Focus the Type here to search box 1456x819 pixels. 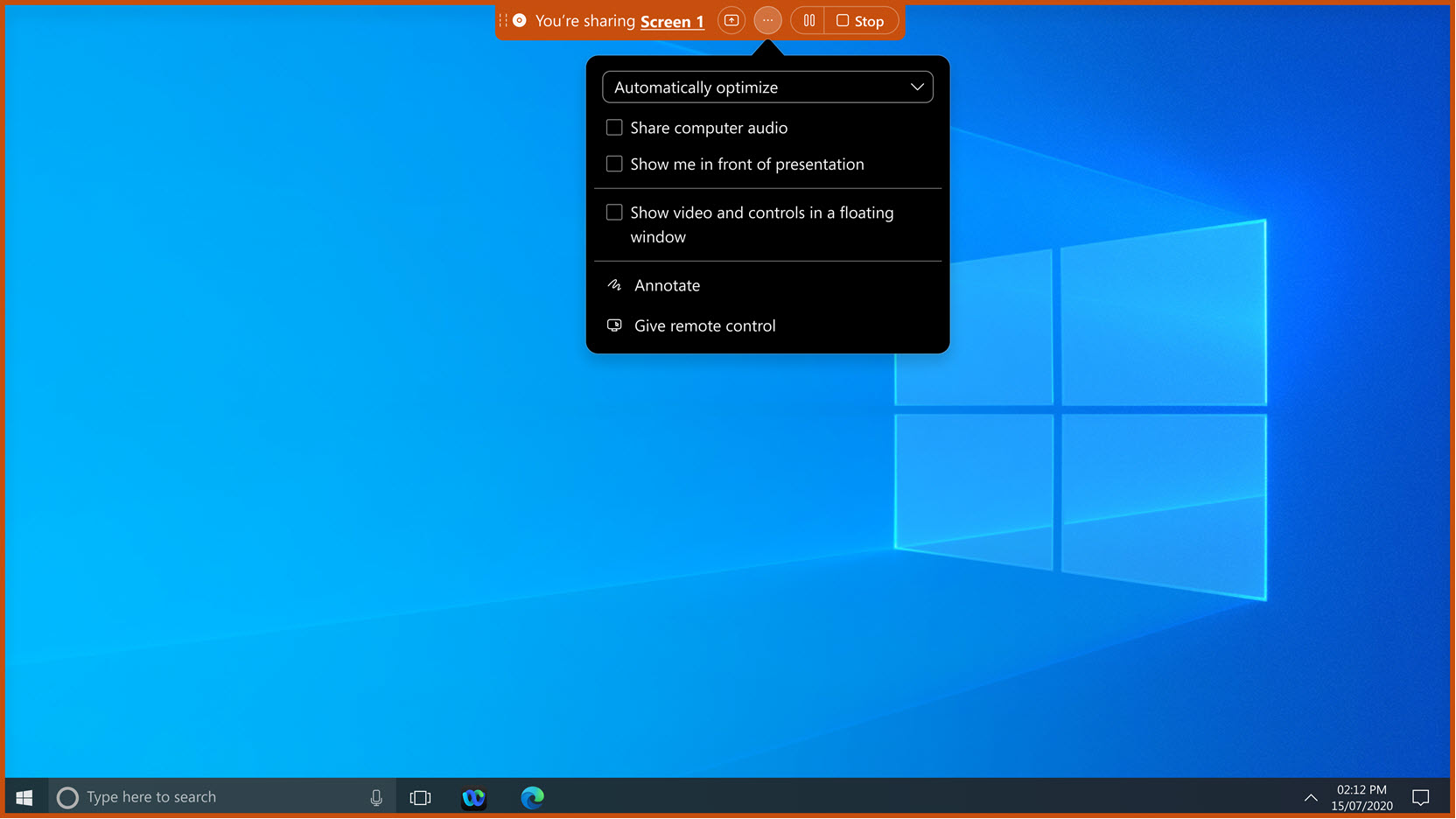point(221,797)
